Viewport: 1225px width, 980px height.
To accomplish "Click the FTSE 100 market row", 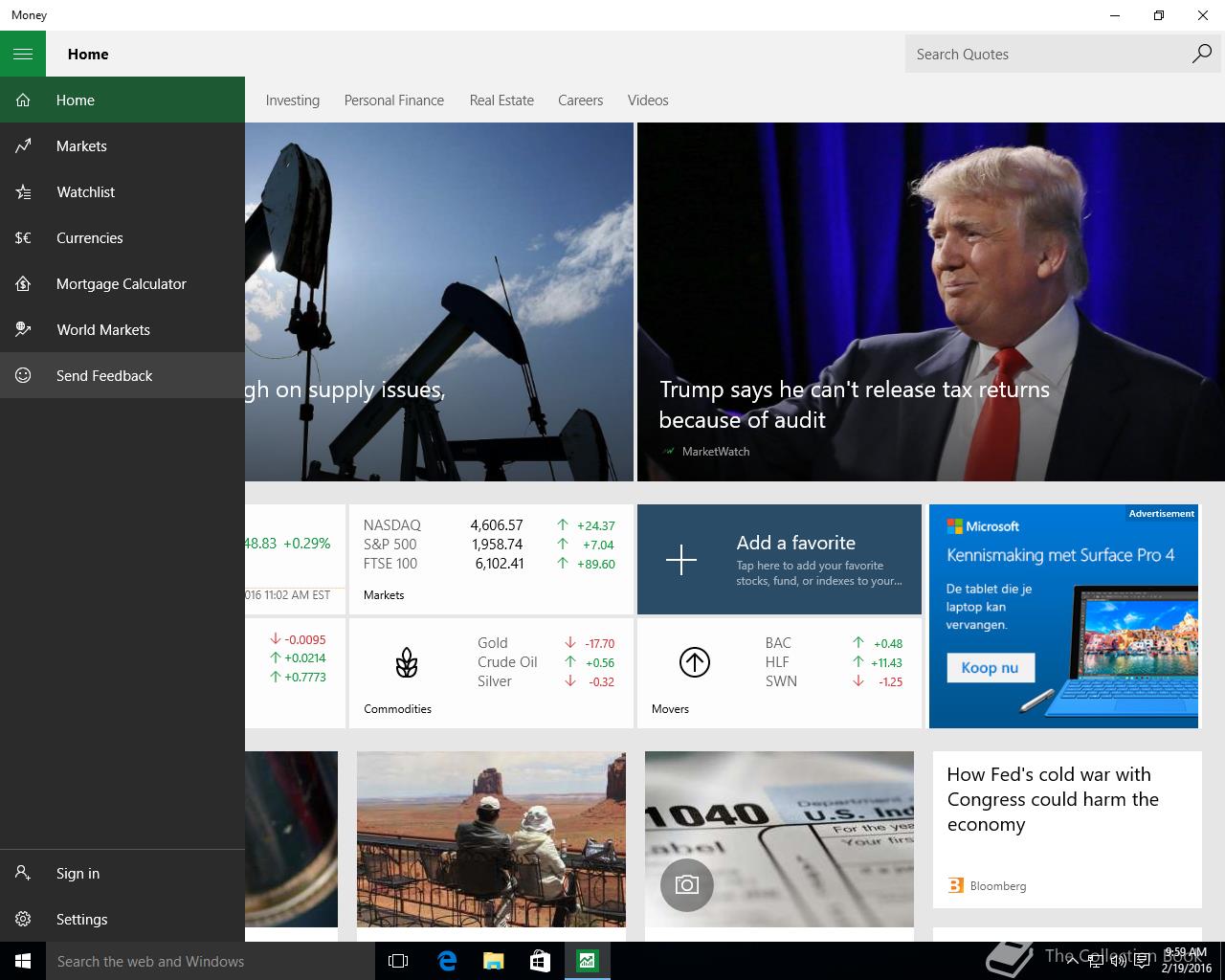I will 489,563.
